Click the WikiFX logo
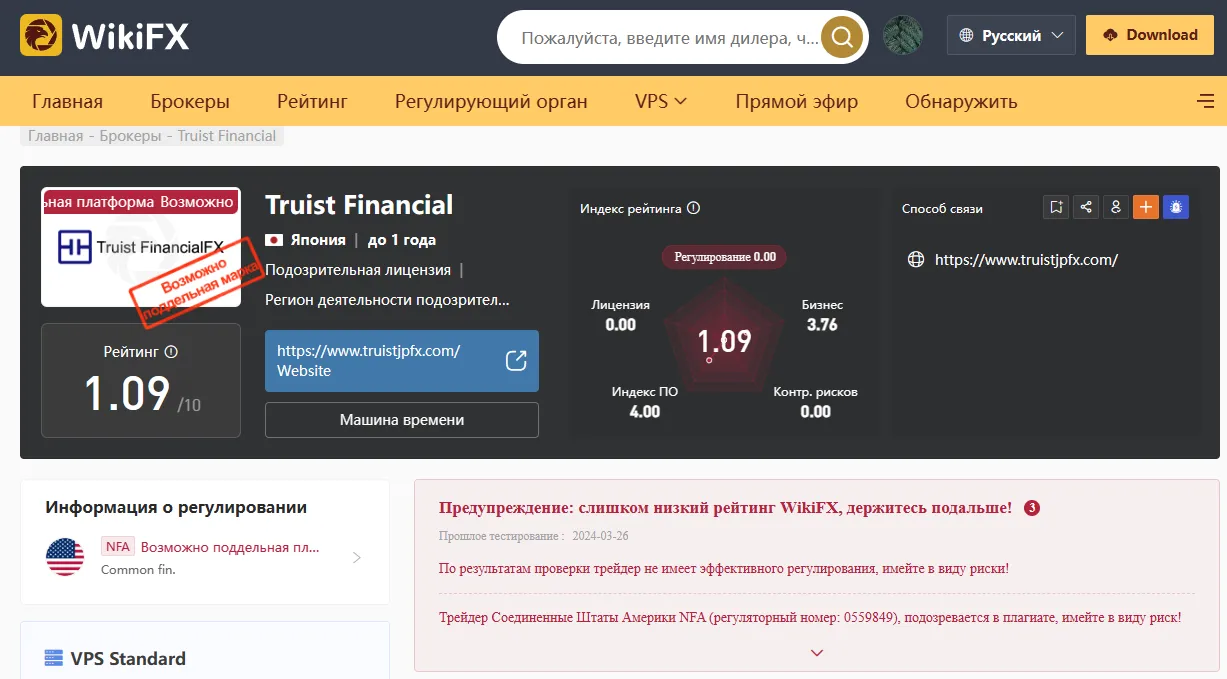Image resolution: width=1227 pixels, height=679 pixels. [x=104, y=36]
